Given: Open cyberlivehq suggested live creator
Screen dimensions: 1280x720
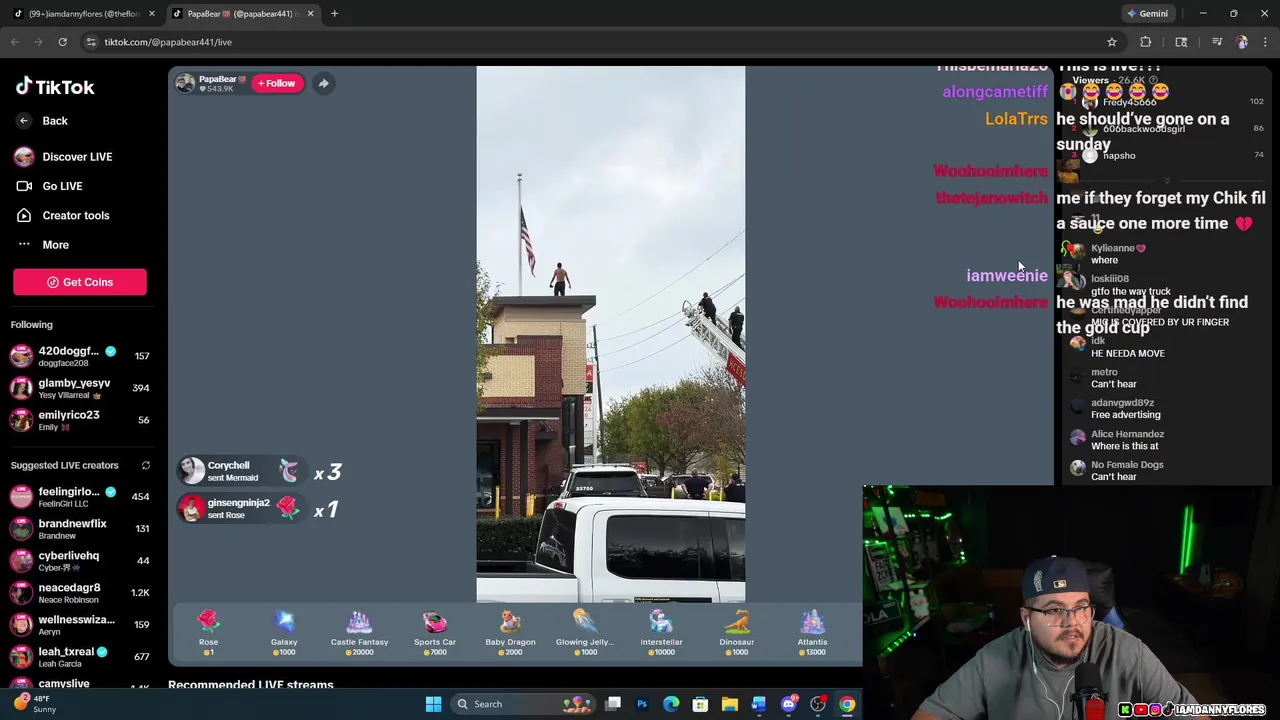Looking at the screenshot, I should pyautogui.click(x=80, y=560).
